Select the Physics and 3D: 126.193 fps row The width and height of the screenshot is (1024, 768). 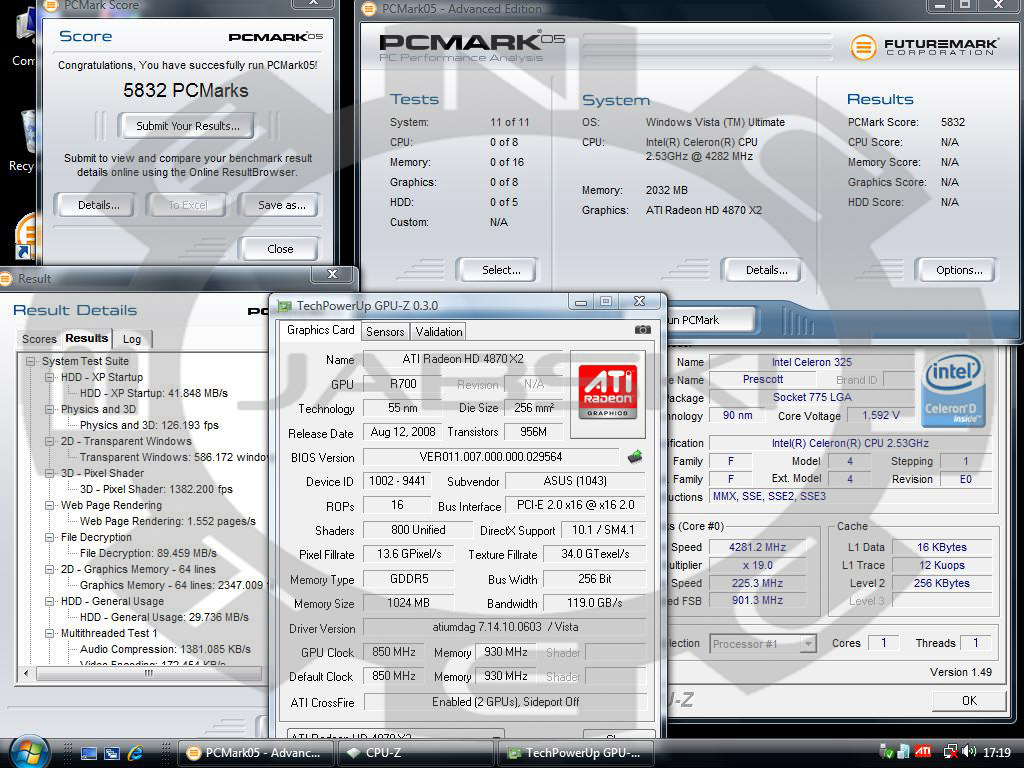pyautogui.click(x=149, y=425)
